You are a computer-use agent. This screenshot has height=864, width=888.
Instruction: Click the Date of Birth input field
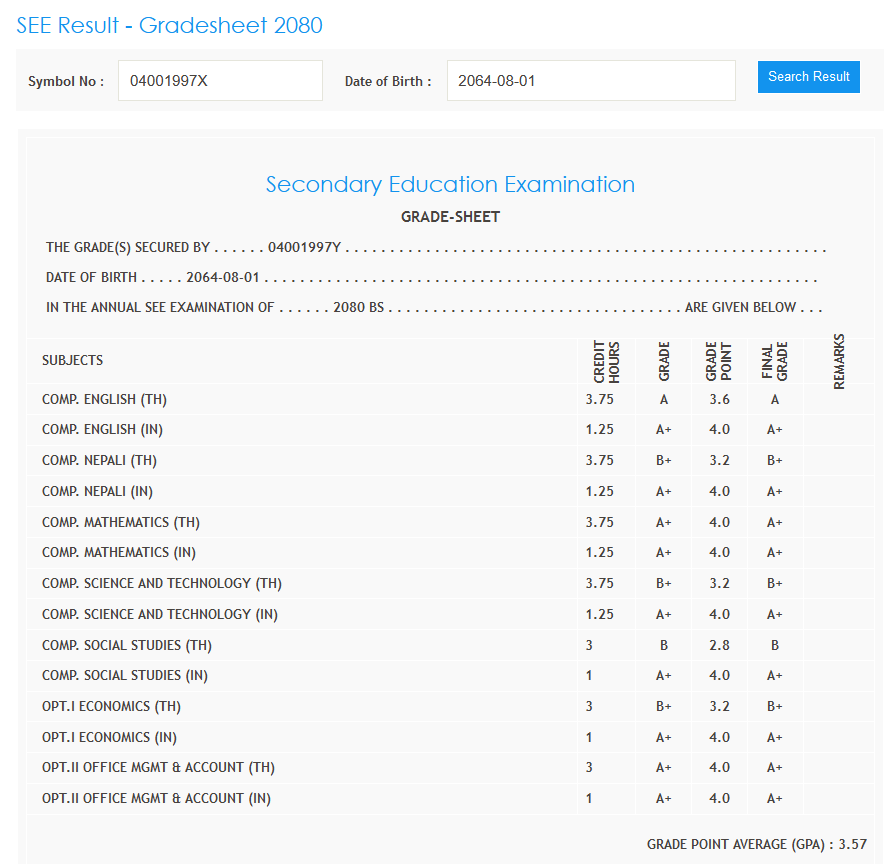tap(590, 81)
